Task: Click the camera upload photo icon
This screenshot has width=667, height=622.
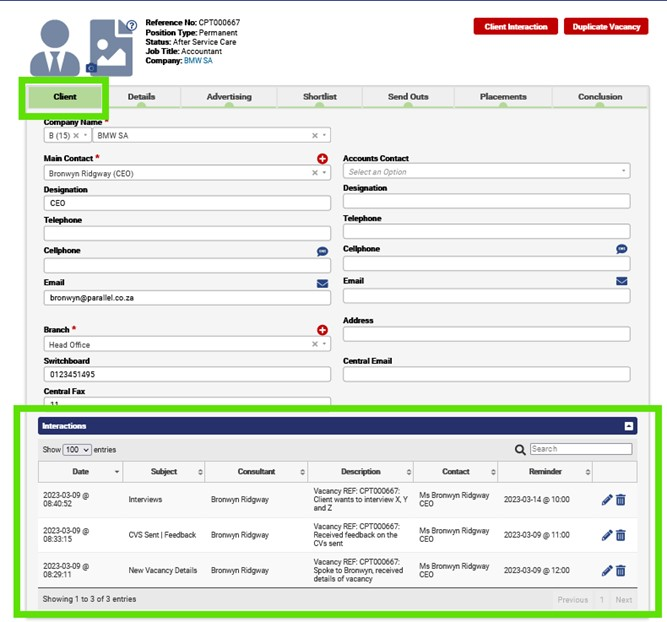Action: (91, 68)
